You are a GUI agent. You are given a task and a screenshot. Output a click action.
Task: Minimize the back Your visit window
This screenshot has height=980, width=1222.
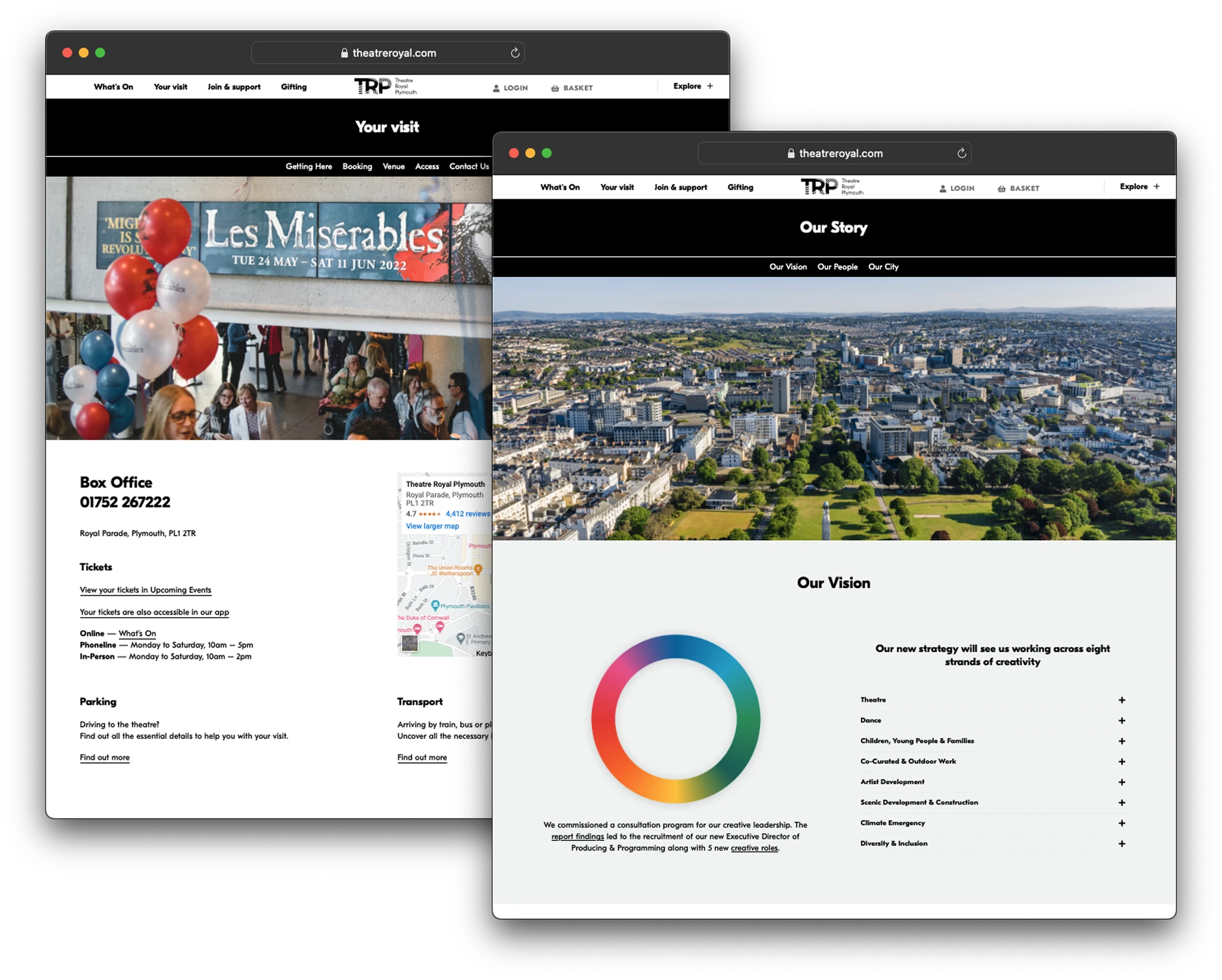tap(84, 53)
